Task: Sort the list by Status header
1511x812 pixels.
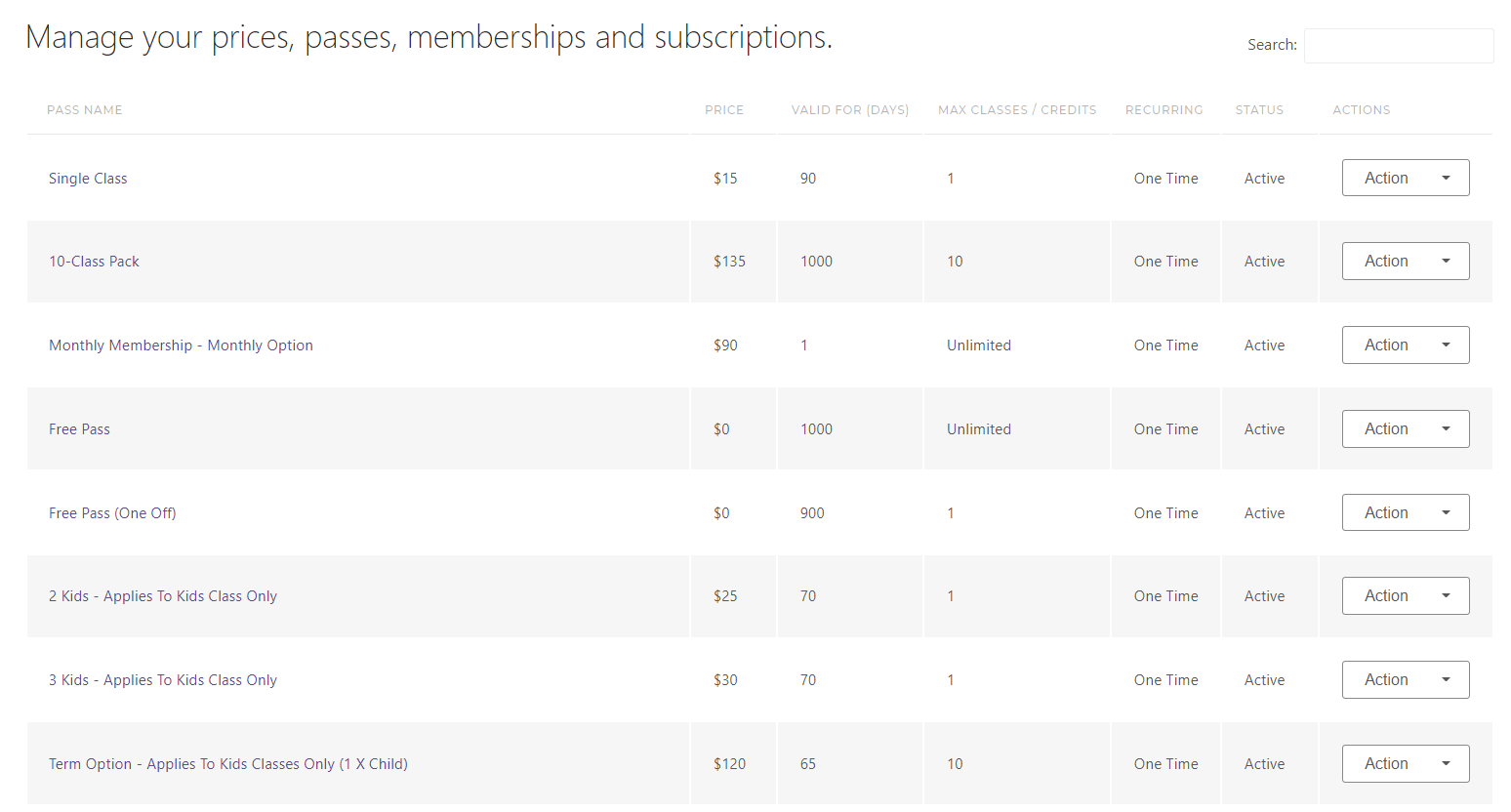Action: [1259, 110]
